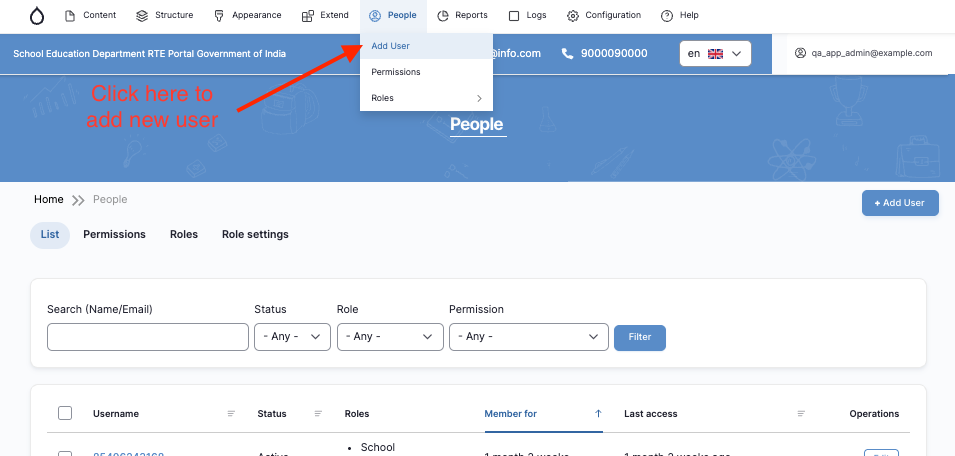This screenshot has height=456, width=955.
Task: Open the Structure admin menu
Action: pos(164,16)
